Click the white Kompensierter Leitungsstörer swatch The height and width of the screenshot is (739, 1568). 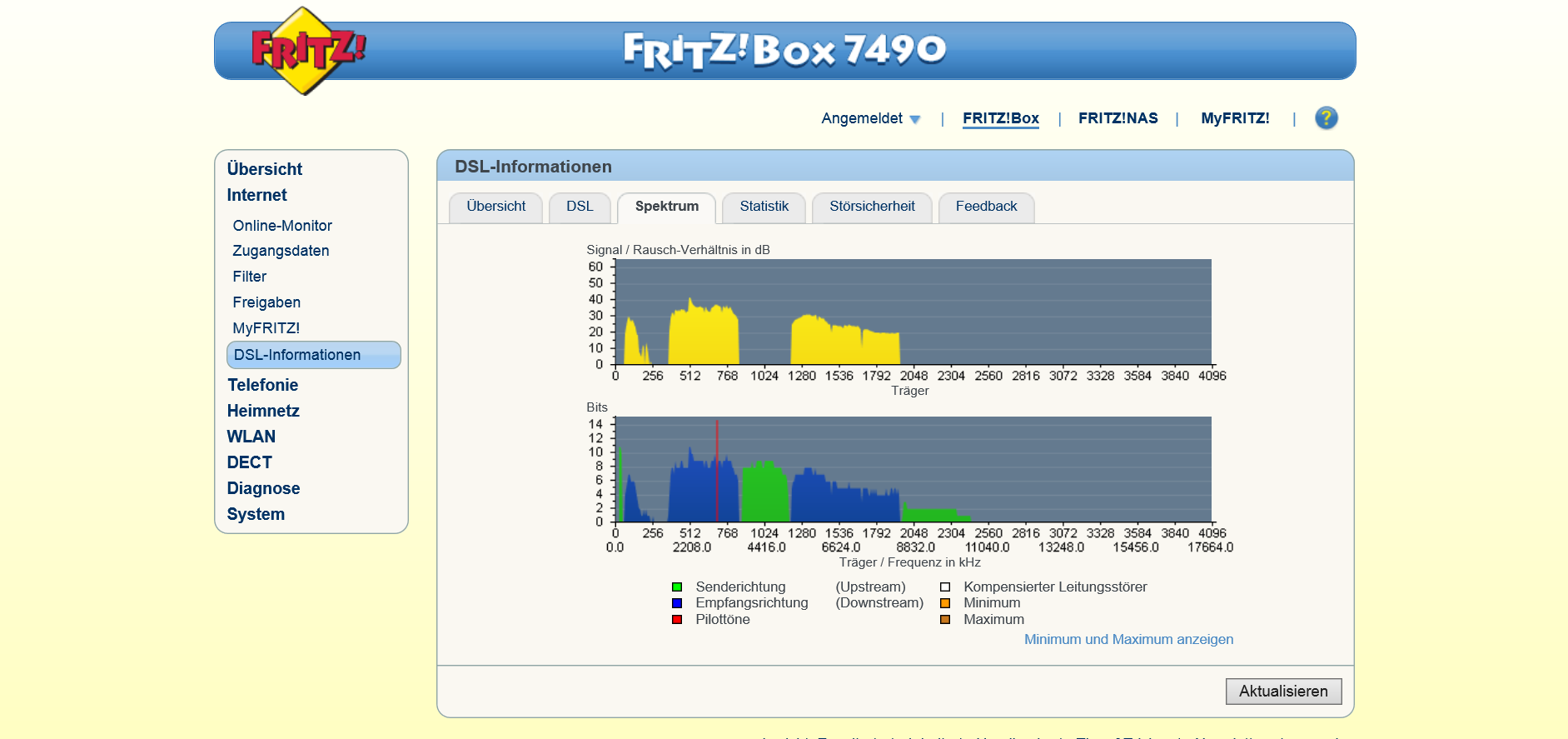pyautogui.click(x=945, y=587)
